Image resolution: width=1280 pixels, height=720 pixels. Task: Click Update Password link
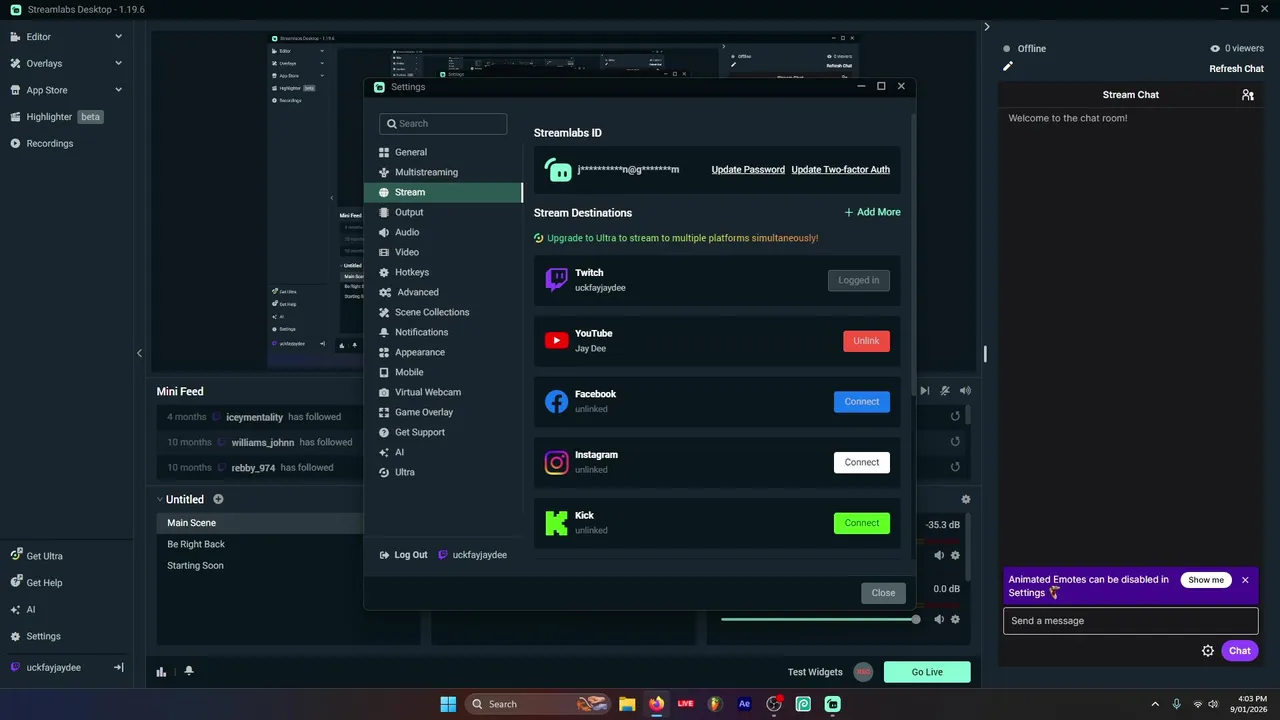coord(748,170)
